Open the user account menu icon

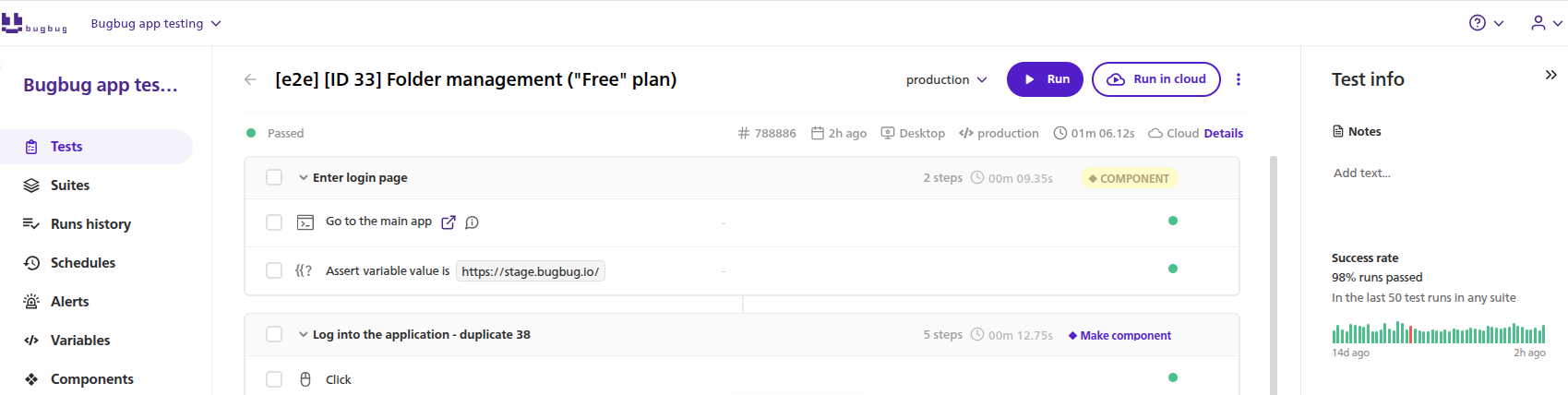(1546, 23)
